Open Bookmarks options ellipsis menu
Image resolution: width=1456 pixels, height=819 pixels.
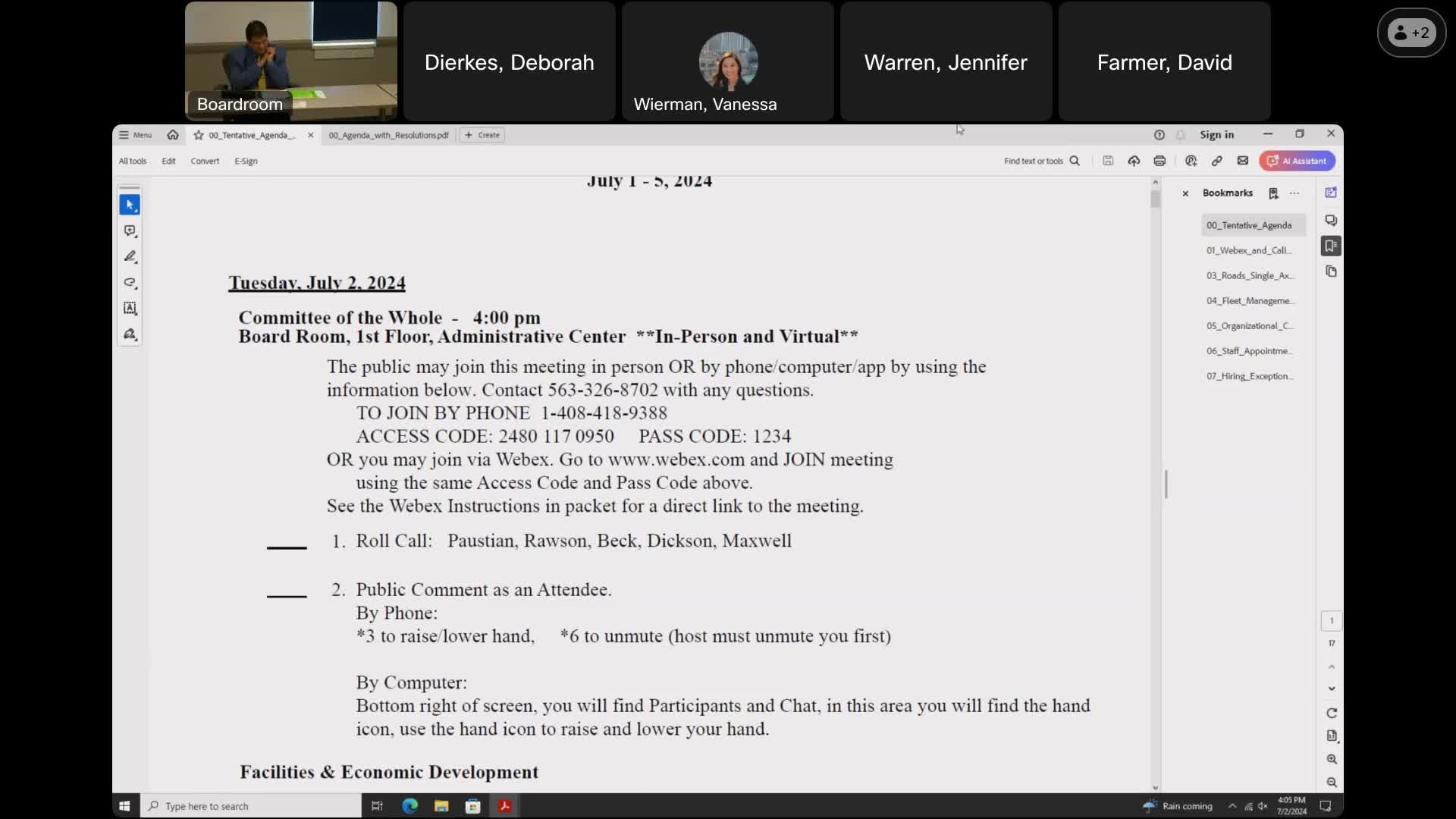1294,193
